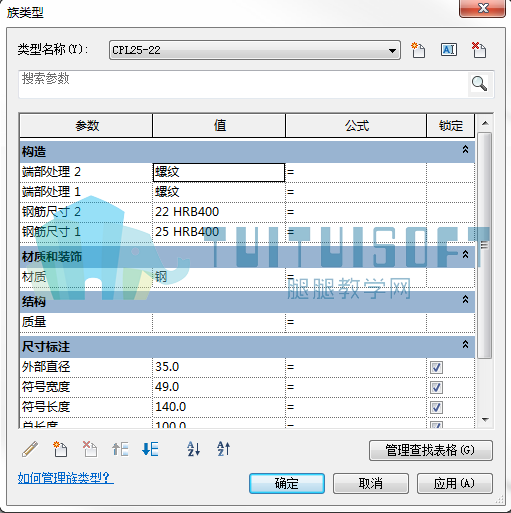This screenshot has width=511, height=513.
Task: Click formula cell of 符号长度 row
Action: coord(356,407)
